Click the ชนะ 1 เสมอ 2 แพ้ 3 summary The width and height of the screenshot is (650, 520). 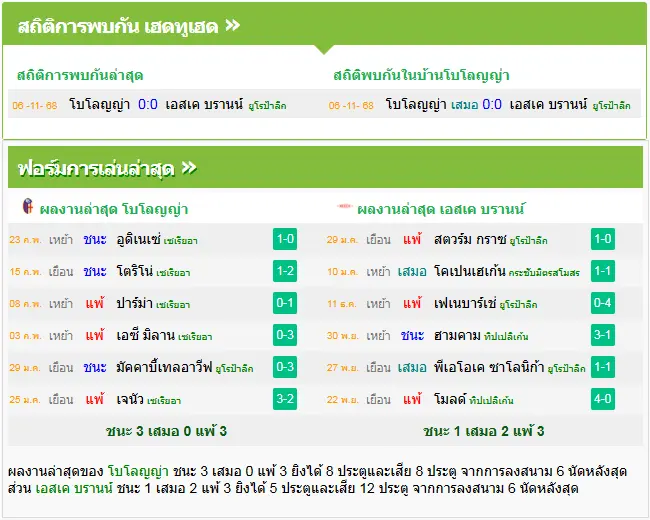coord(484,431)
